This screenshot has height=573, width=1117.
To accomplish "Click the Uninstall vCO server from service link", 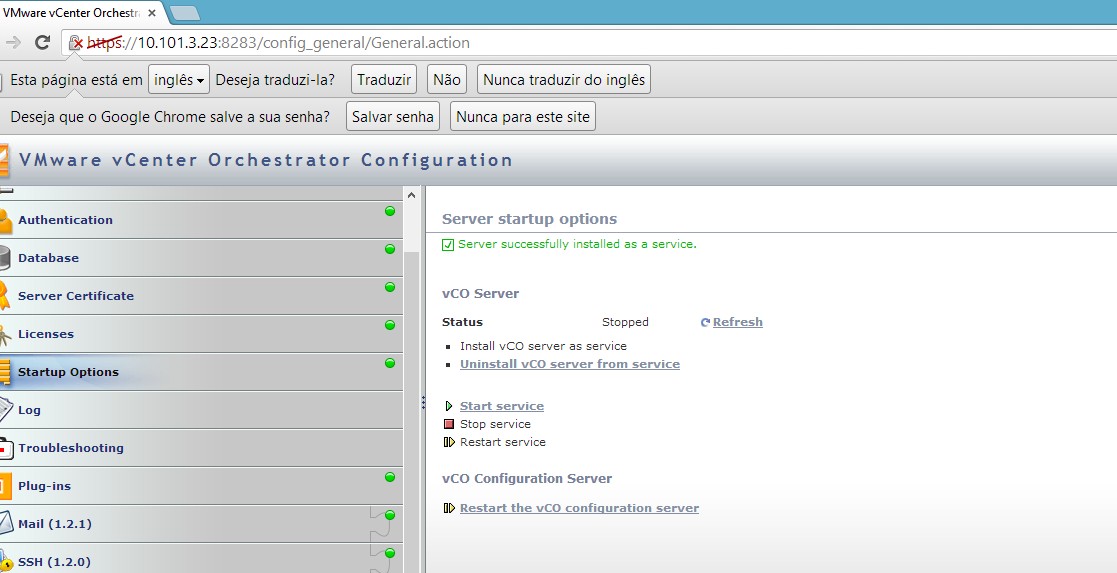I will tap(569, 364).
